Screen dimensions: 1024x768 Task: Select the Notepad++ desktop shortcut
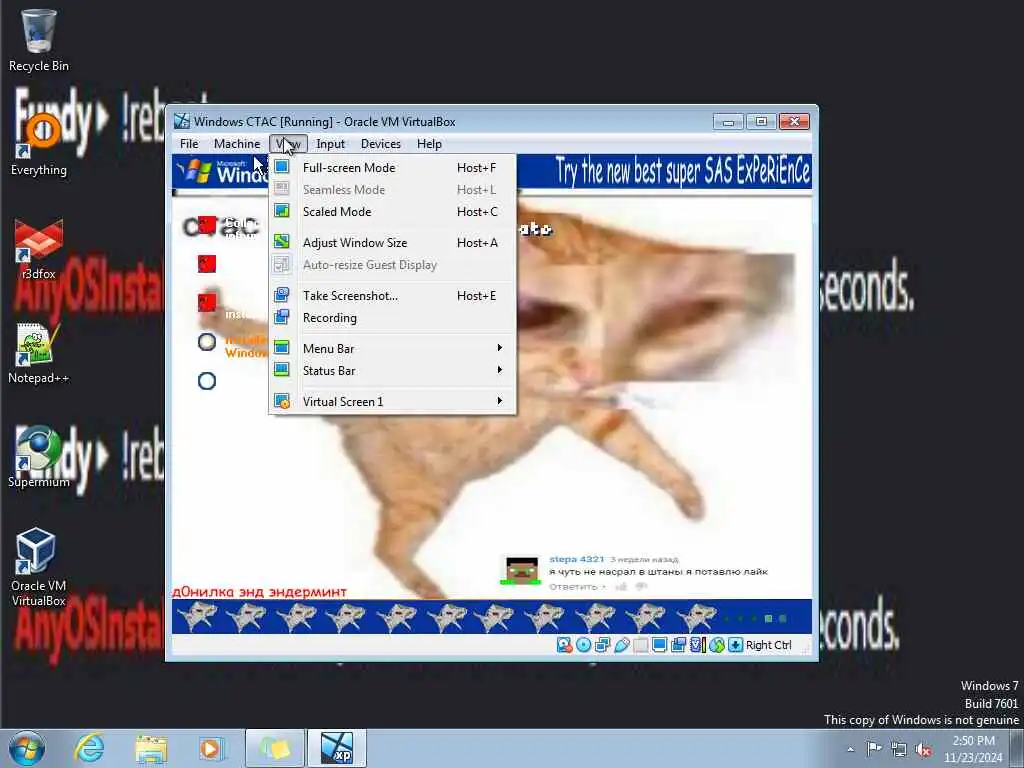point(39,353)
